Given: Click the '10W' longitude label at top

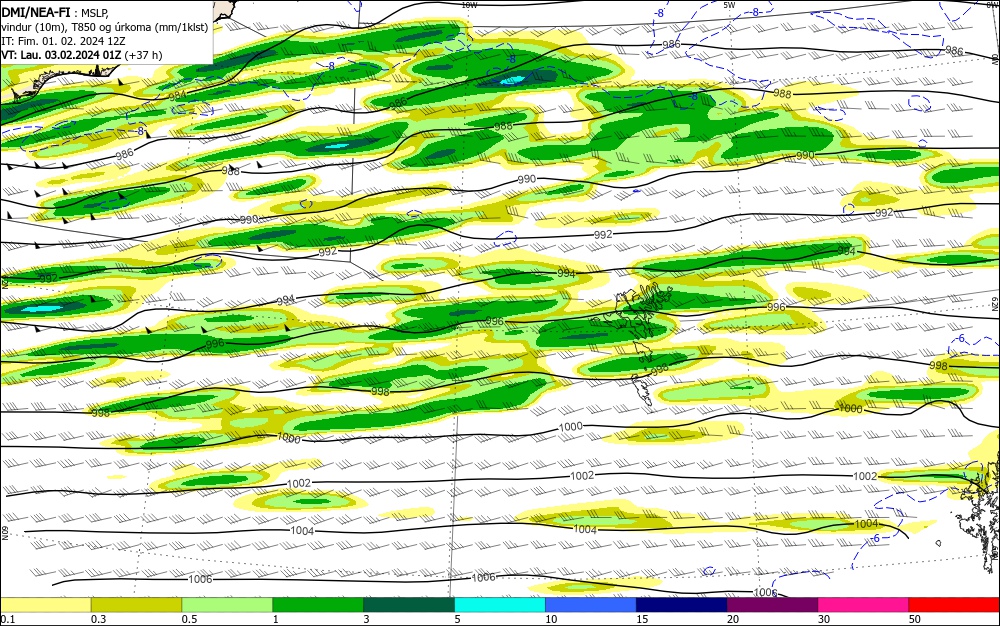Looking at the screenshot, I should coord(469,5).
